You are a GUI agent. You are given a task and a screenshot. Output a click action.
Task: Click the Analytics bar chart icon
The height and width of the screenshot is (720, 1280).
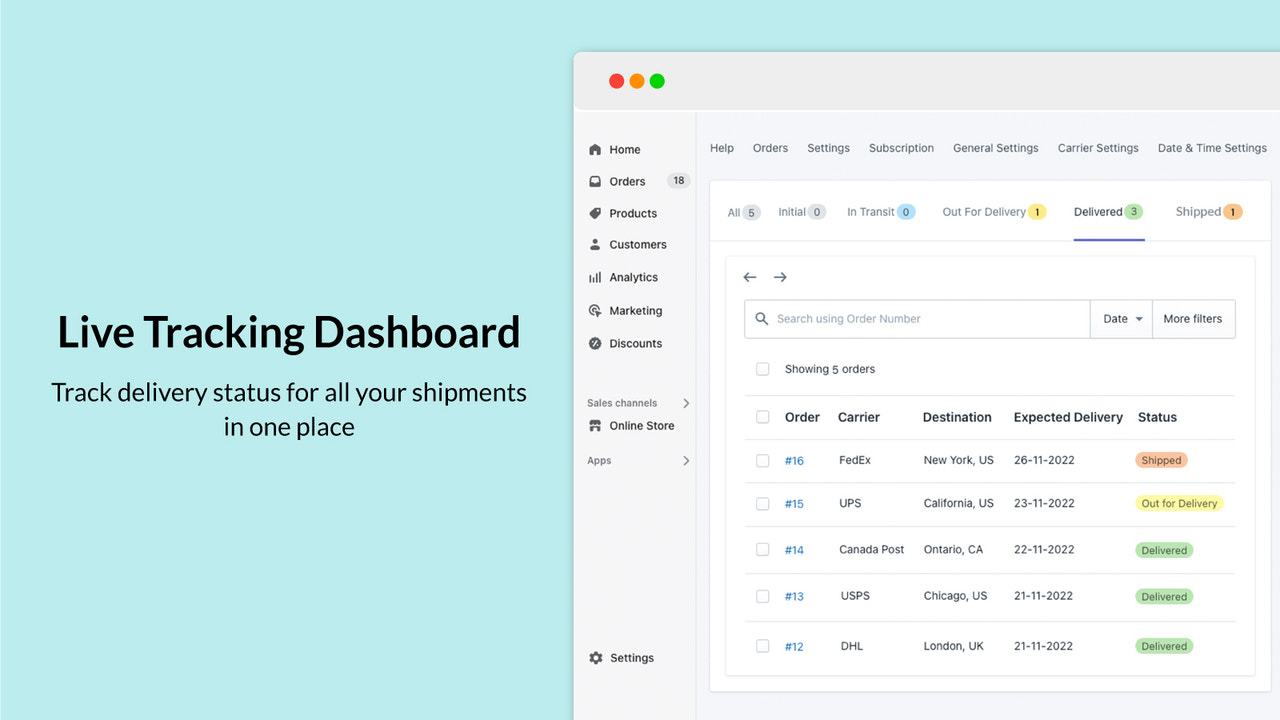coord(596,277)
